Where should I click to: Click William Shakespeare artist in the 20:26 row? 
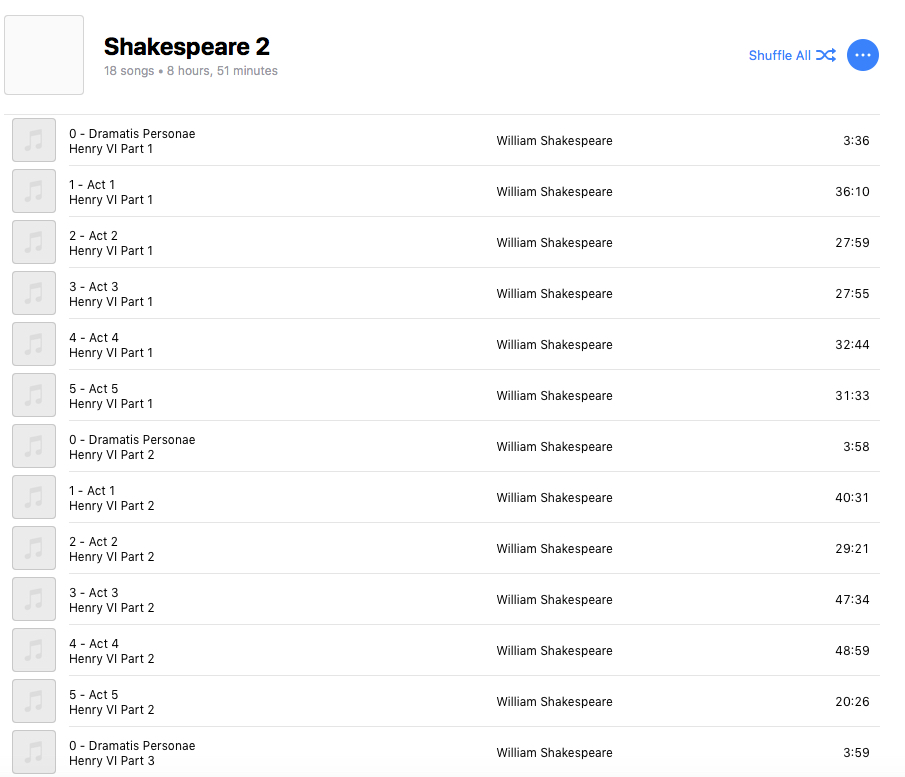point(554,701)
